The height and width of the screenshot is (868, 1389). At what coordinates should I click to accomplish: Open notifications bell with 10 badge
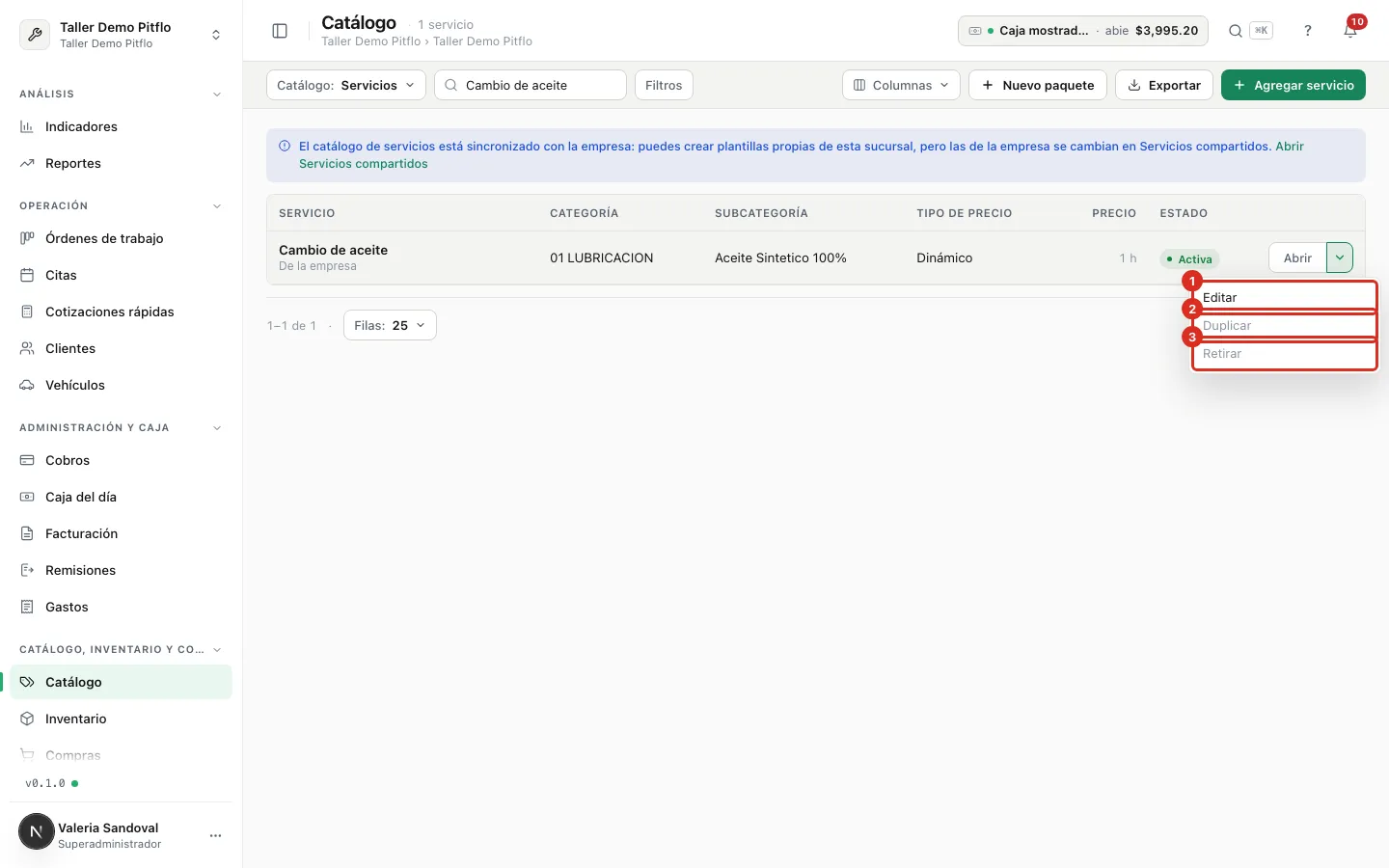1351,30
